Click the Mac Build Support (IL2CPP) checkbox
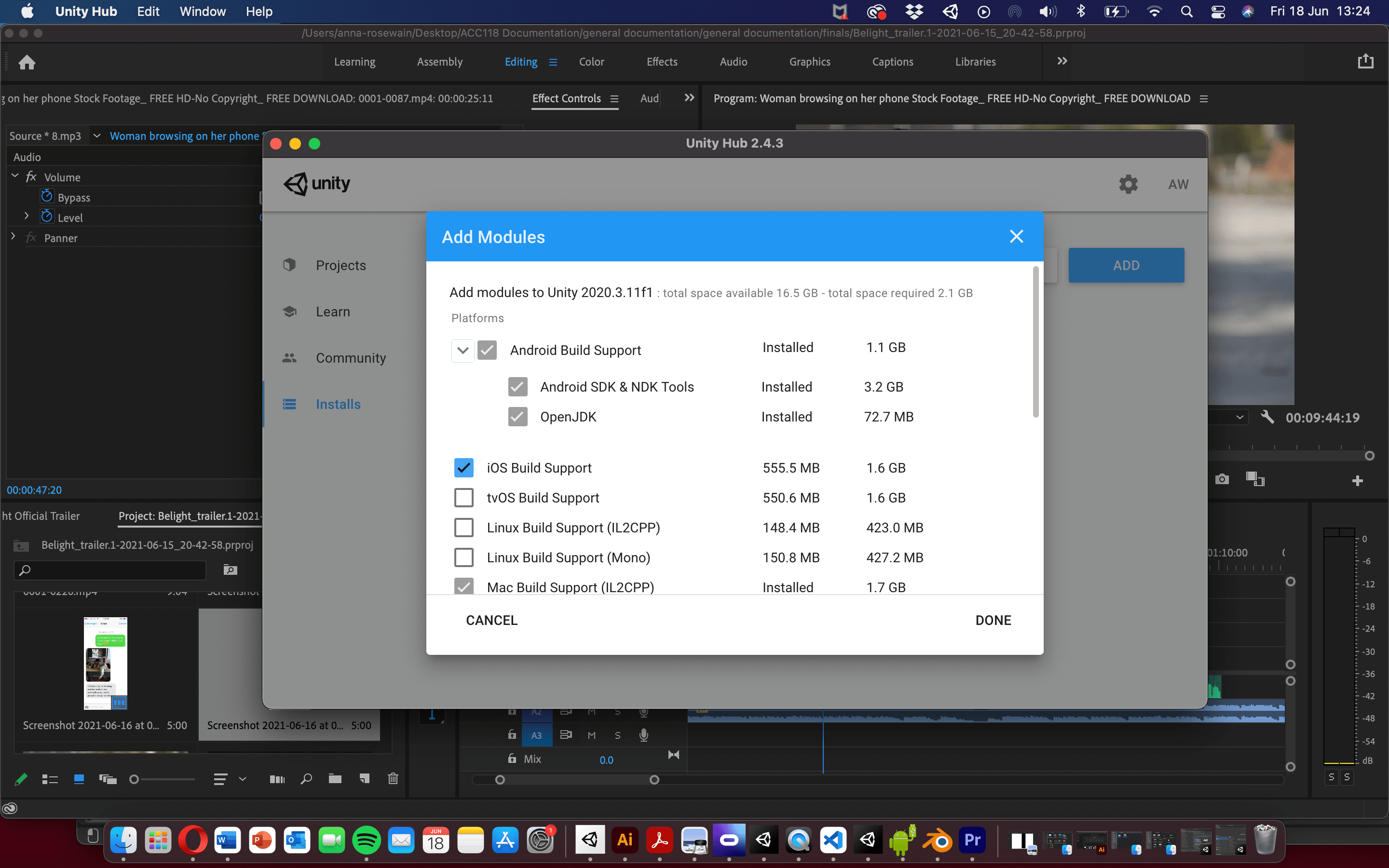The height and width of the screenshot is (868, 1389). pos(464,587)
